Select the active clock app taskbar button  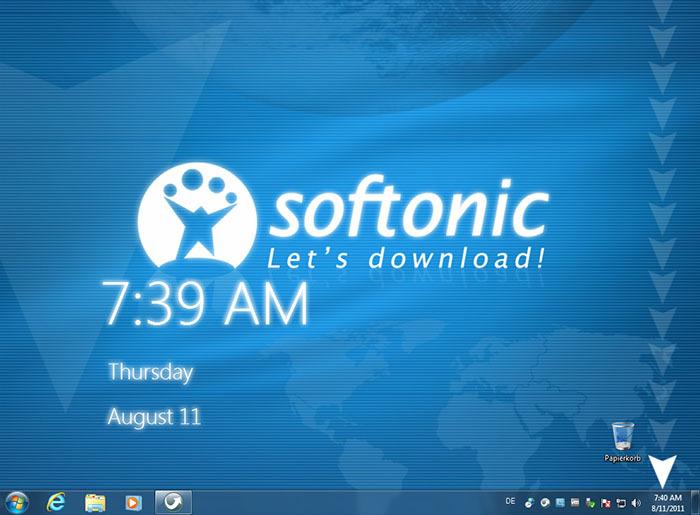[x=173, y=503]
